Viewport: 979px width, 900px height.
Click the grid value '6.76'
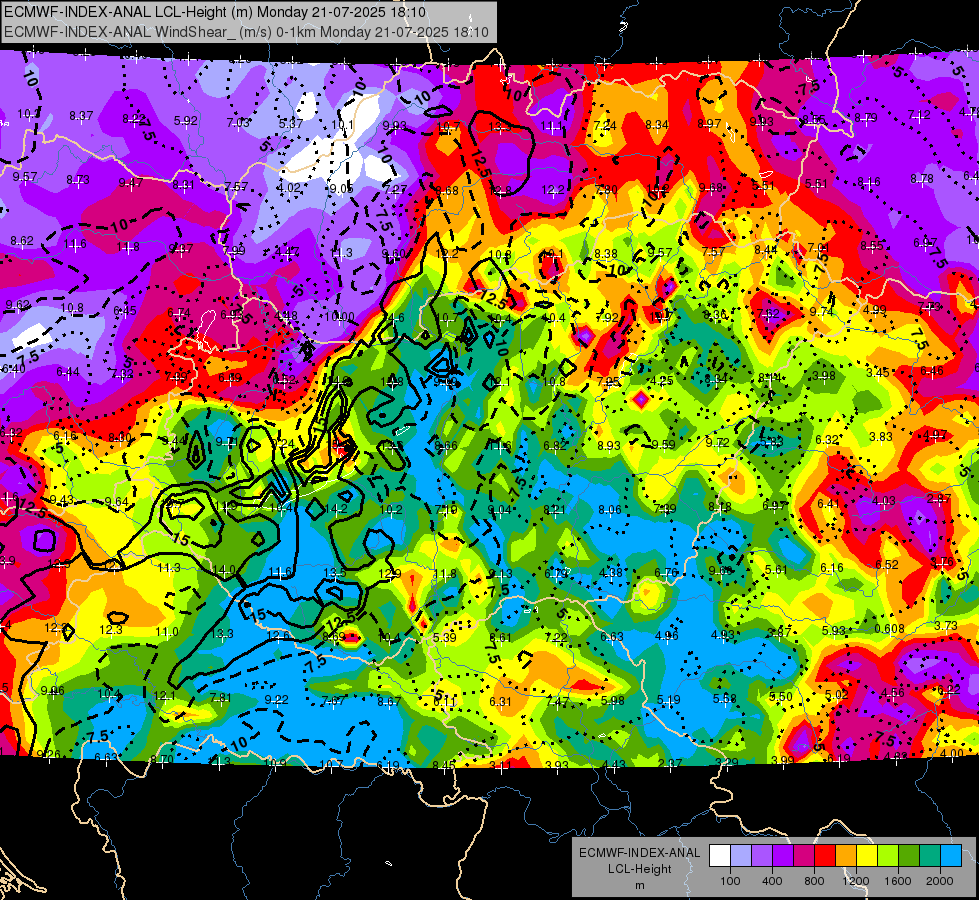[x=666, y=572]
